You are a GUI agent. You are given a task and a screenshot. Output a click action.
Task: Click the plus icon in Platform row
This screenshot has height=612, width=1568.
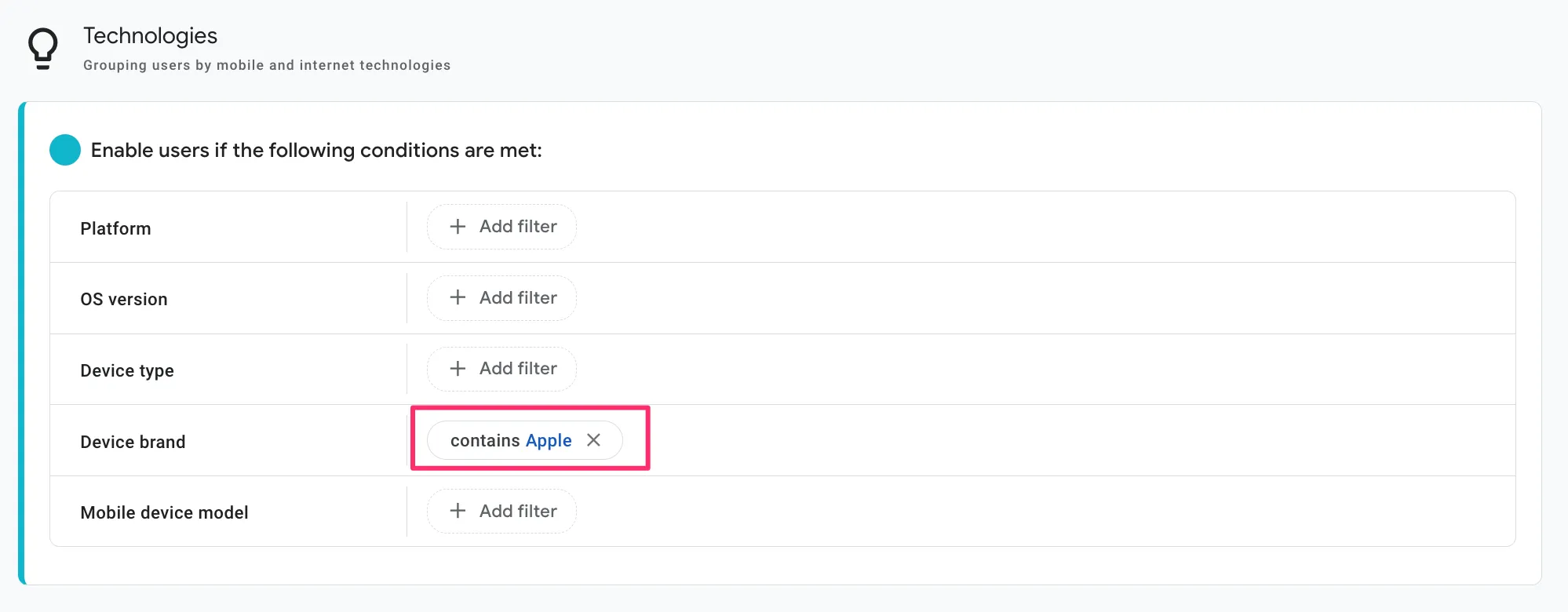click(x=458, y=227)
